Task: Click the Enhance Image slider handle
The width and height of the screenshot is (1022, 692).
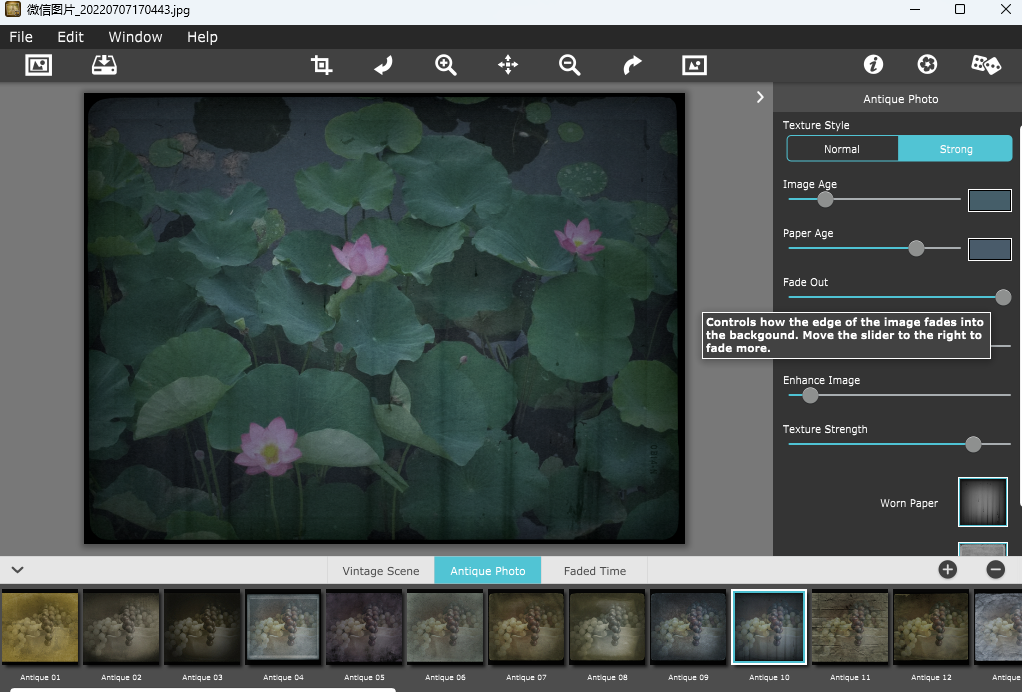Action: click(810, 395)
